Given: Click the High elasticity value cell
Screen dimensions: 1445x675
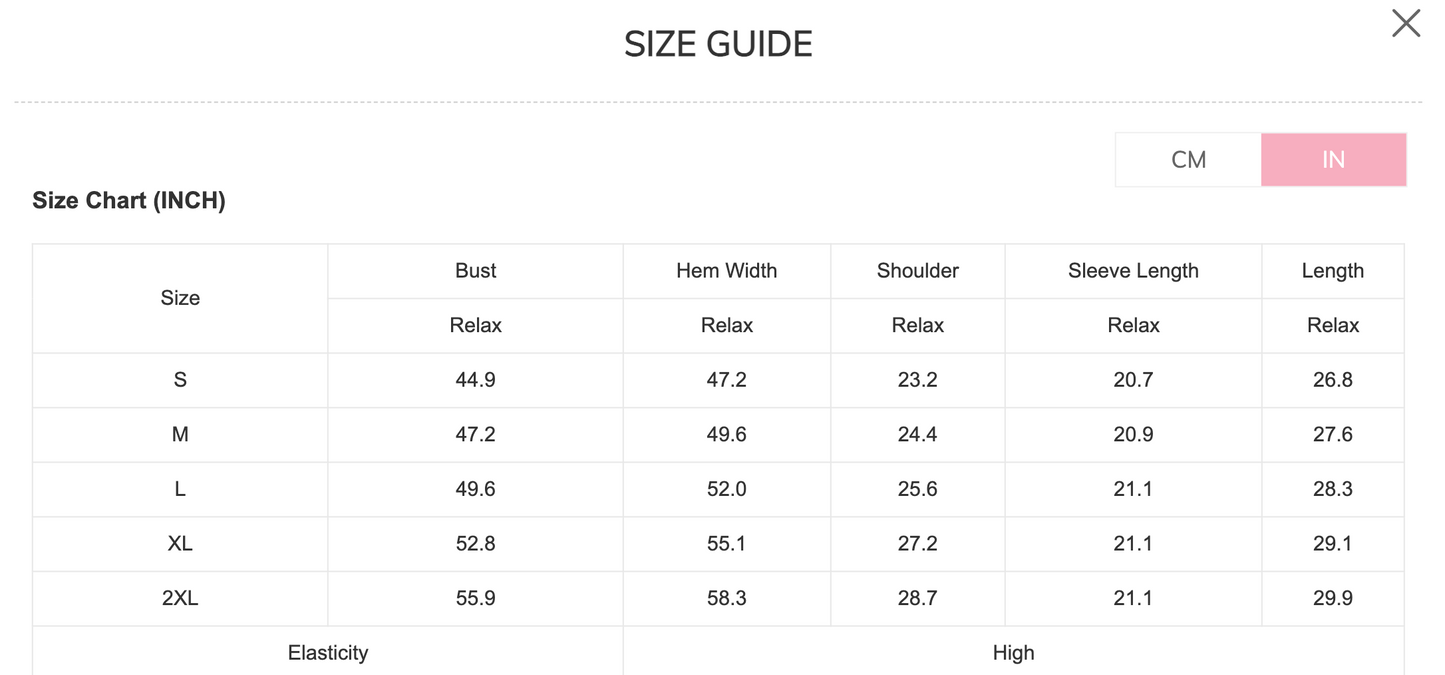Looking at the screenshot, I should point(1013,653).
